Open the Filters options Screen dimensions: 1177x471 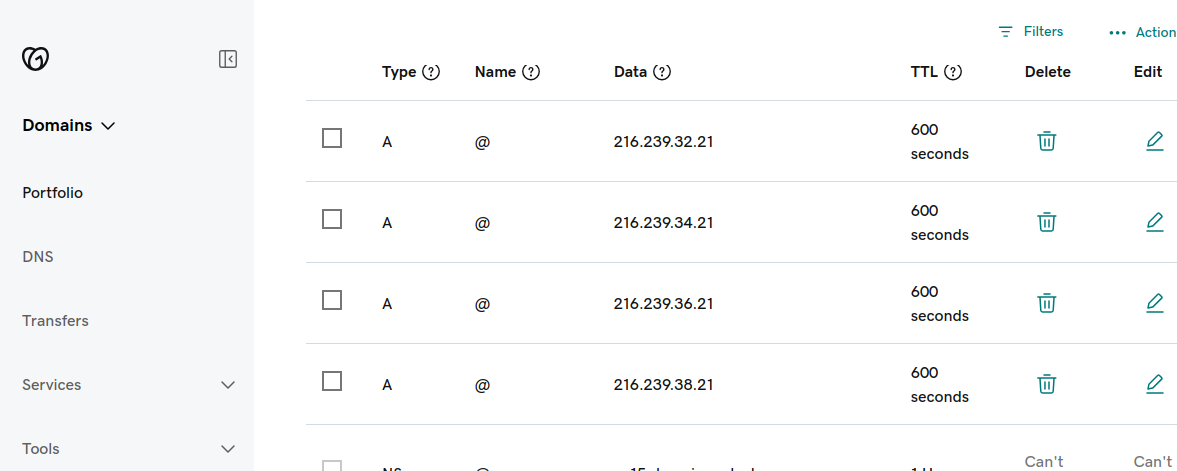click(1031, 32)
